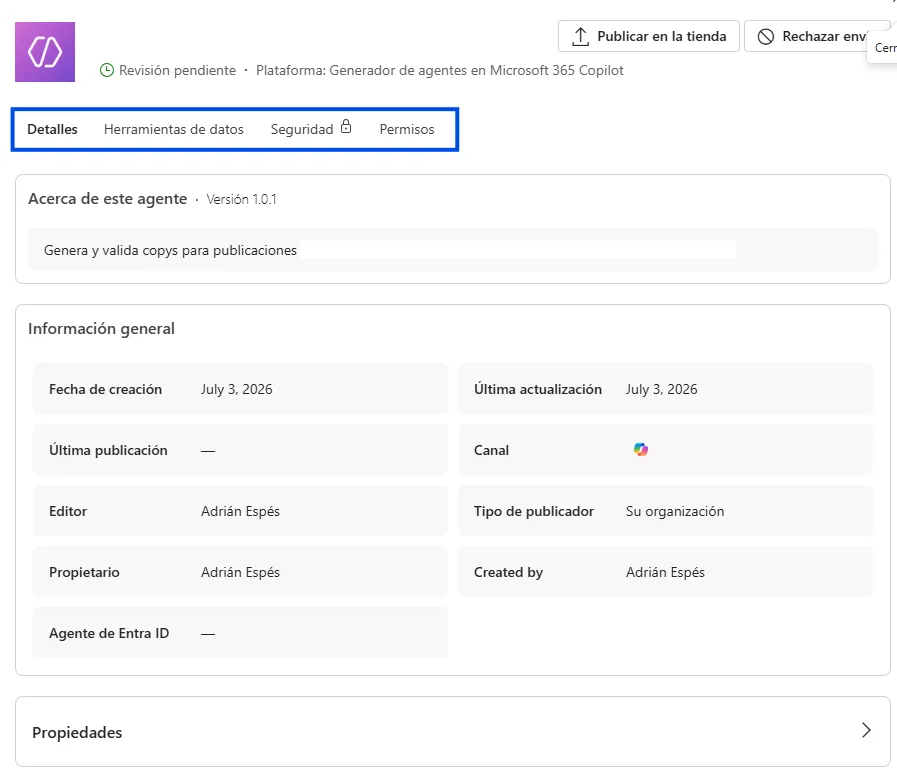897x771 pixels.
Task: Click the Rechazar envío button
Action: click(x=817, y=36)
